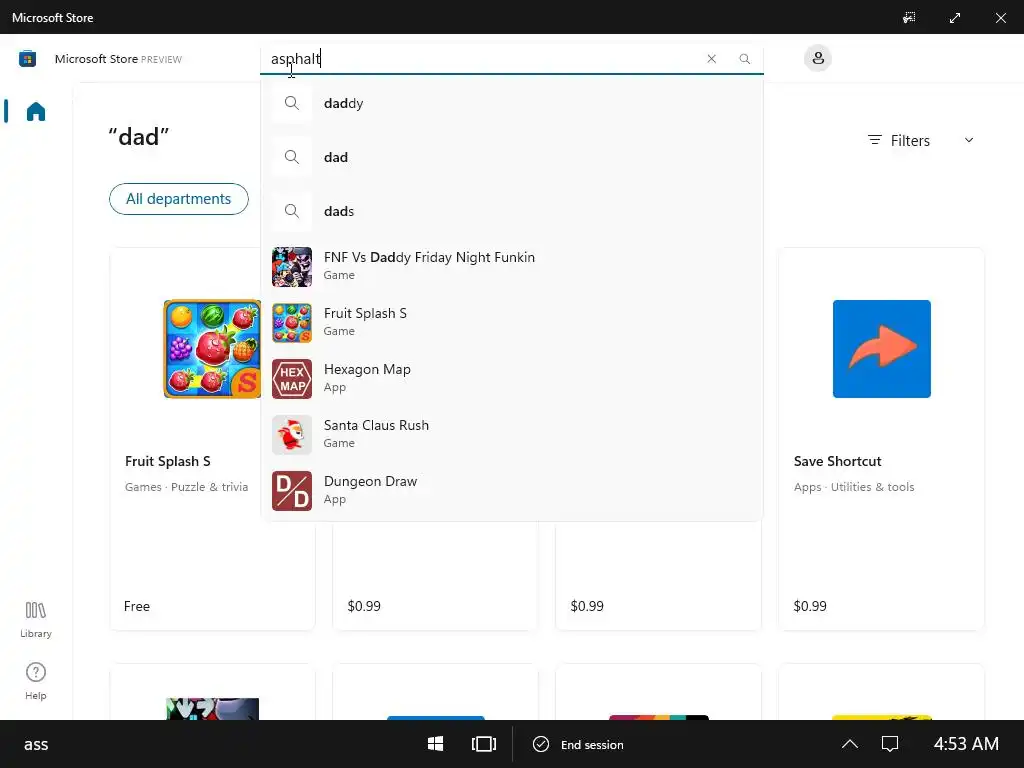Image resolution: width=1024 pixels, height=768 pixels.
Task: Click the Hexagon Map HEX MAP icon
Action: (292, 379)
